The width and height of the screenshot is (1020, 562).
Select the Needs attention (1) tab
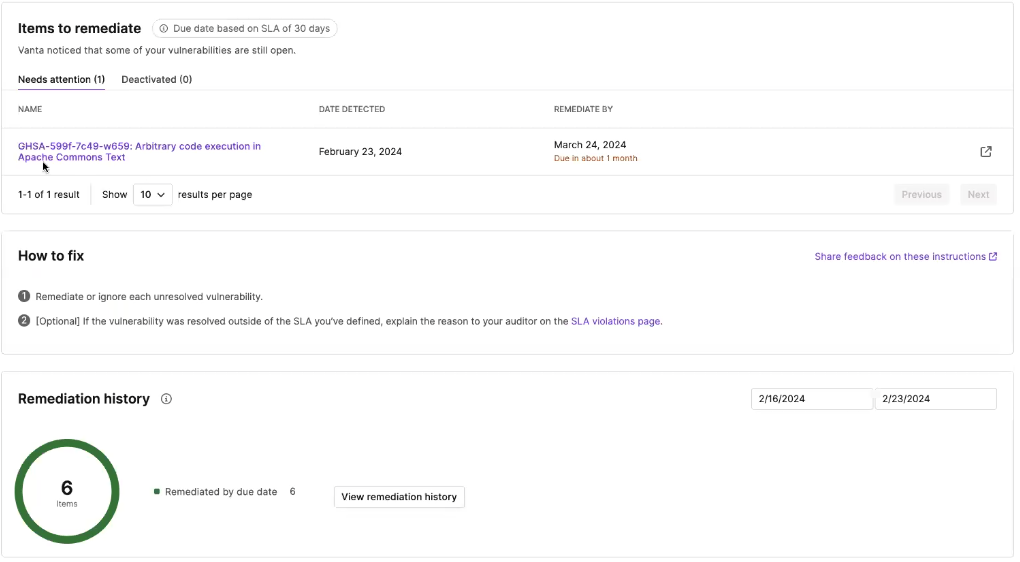(x=61, y=79)
